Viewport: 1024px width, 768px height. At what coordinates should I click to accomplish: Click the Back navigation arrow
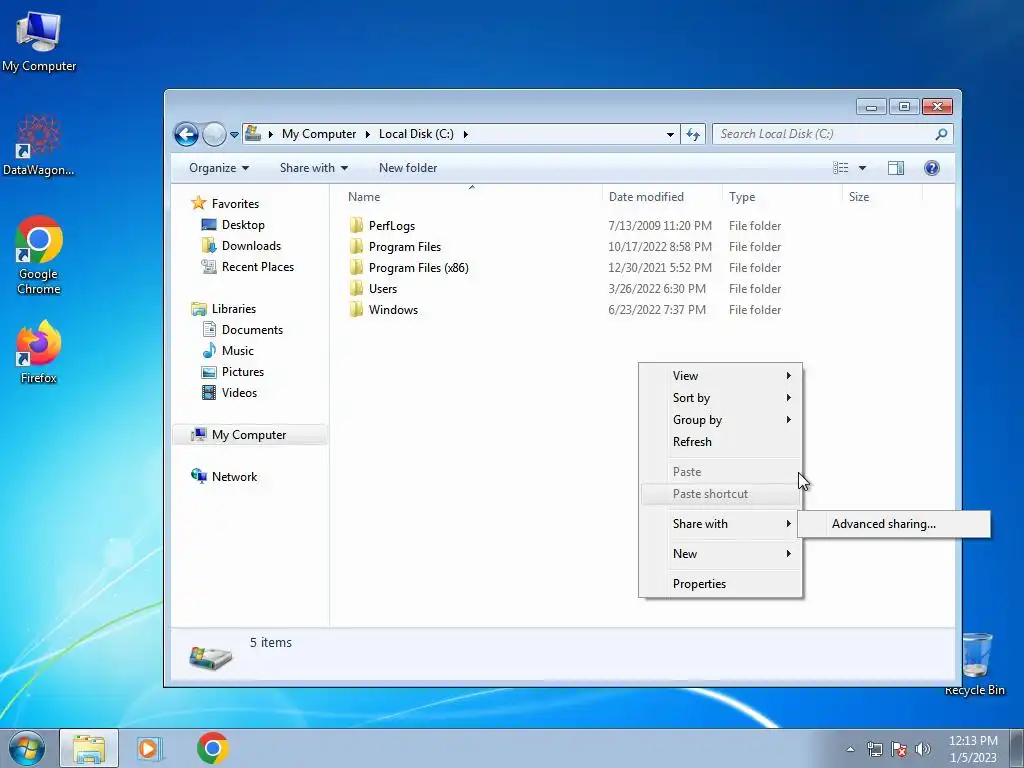coord(186,135)
